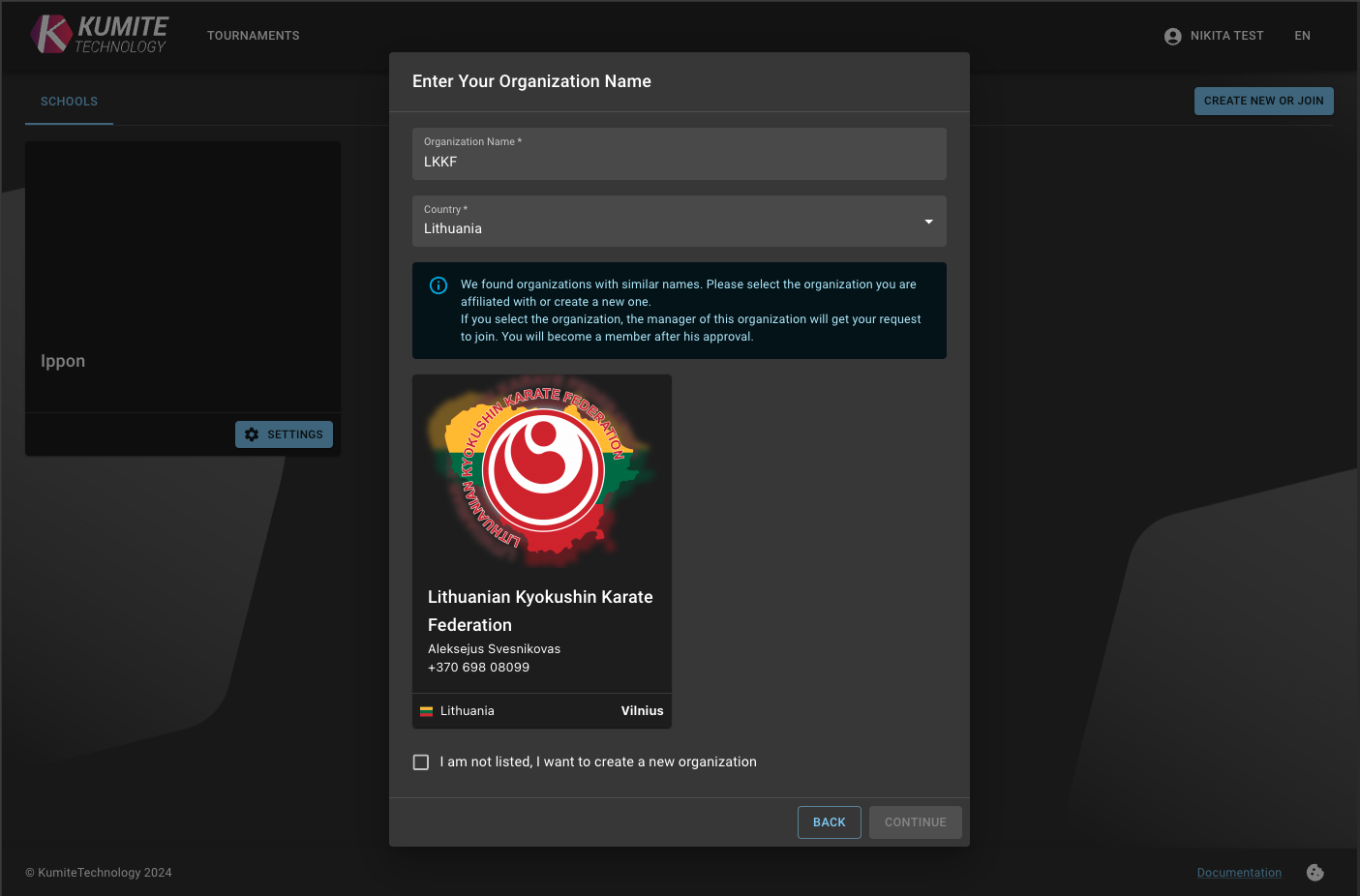Open the Documentation link
The width and height of the screenshot is (1360, 896).
tap(1239, 873)
